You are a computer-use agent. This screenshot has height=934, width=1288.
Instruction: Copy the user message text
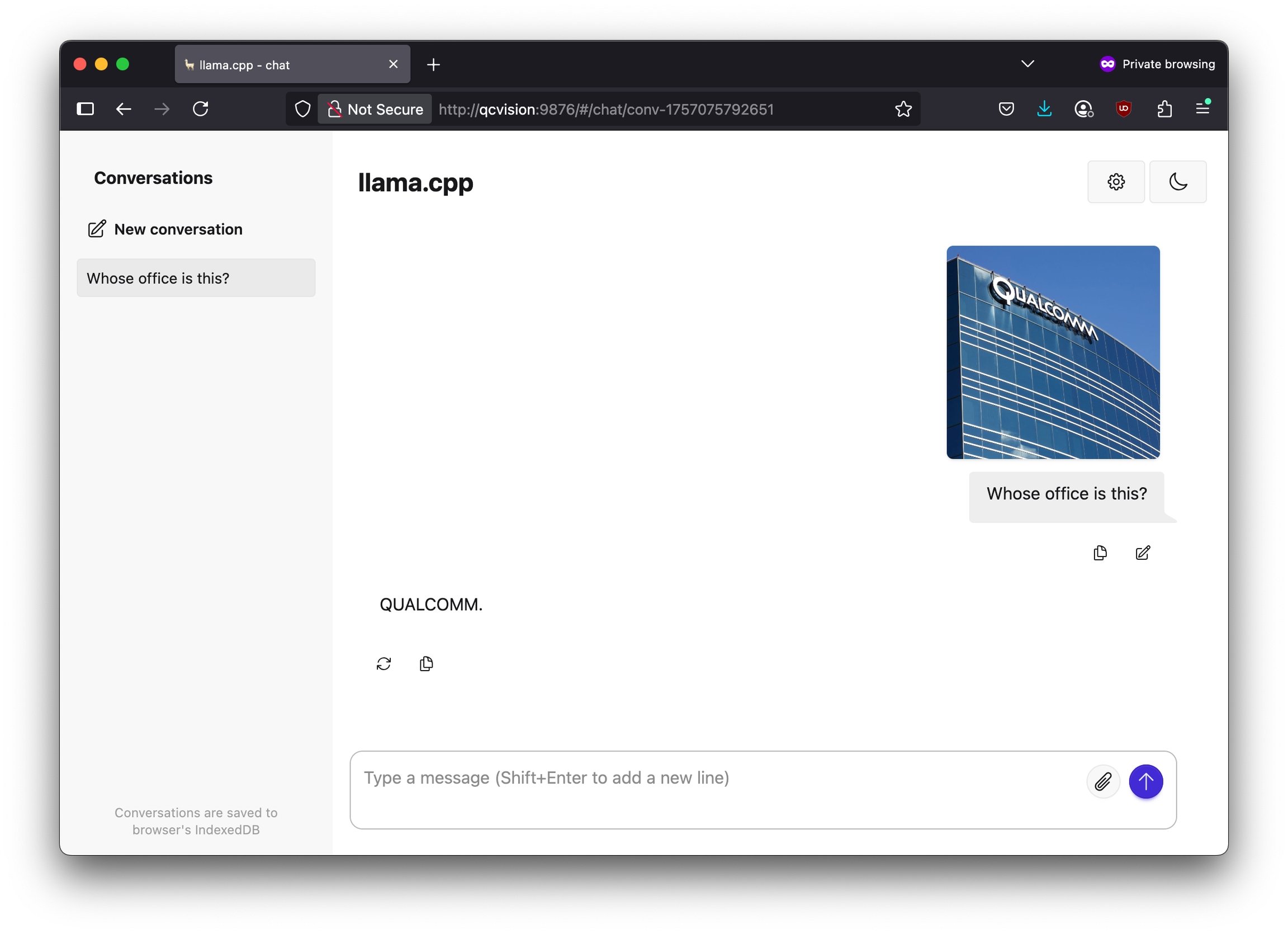point(1100,553)
